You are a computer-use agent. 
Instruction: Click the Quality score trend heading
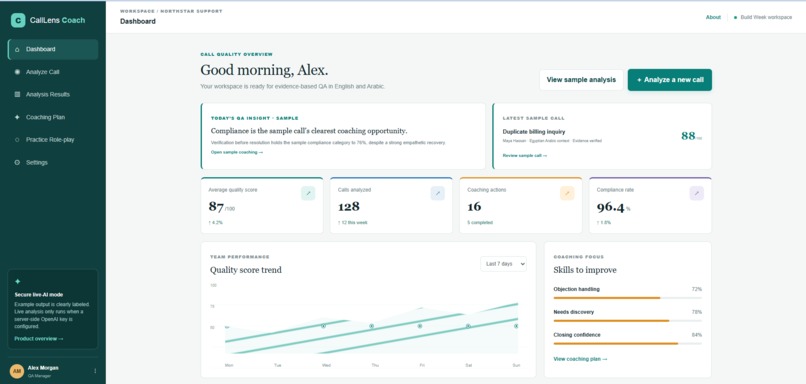pyautogui.click(x=246, y=270)
